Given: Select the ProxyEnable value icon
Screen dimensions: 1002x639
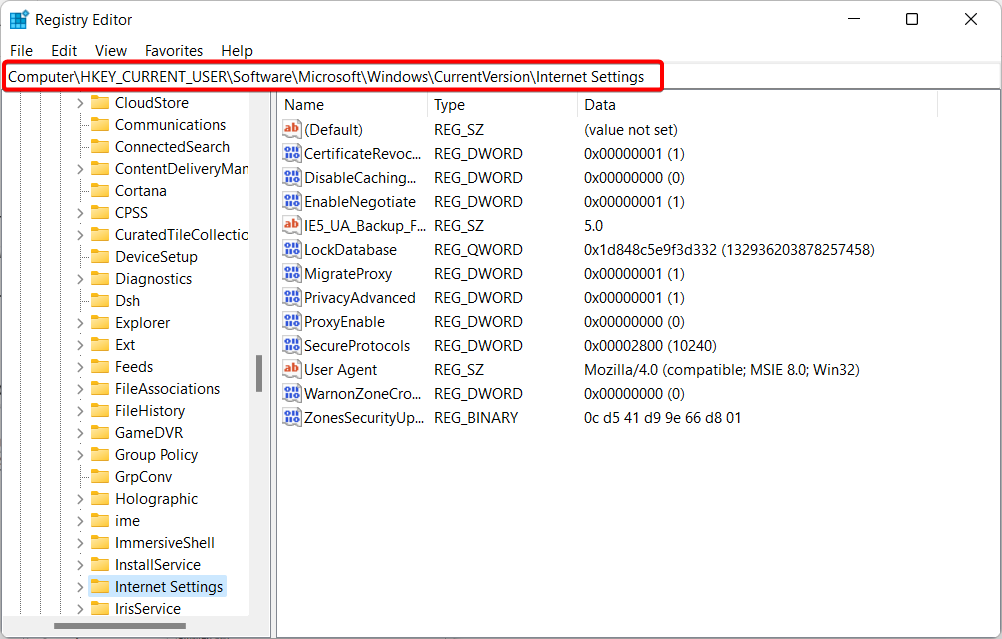Looking at the screenshot, I should pos(291,321).
